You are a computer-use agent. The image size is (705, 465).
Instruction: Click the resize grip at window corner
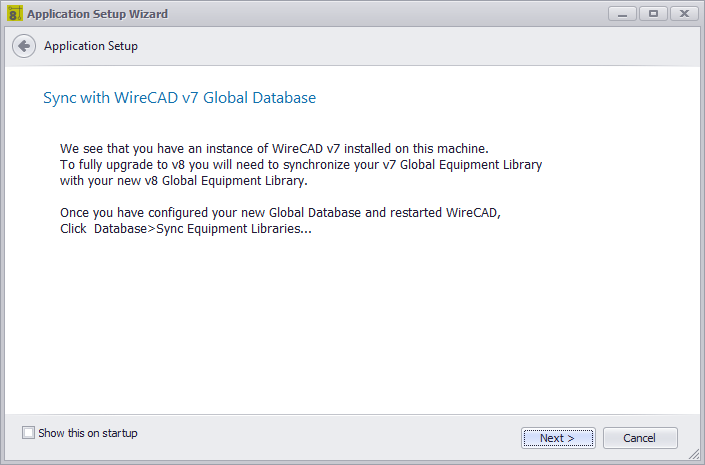tap(694, 455)
